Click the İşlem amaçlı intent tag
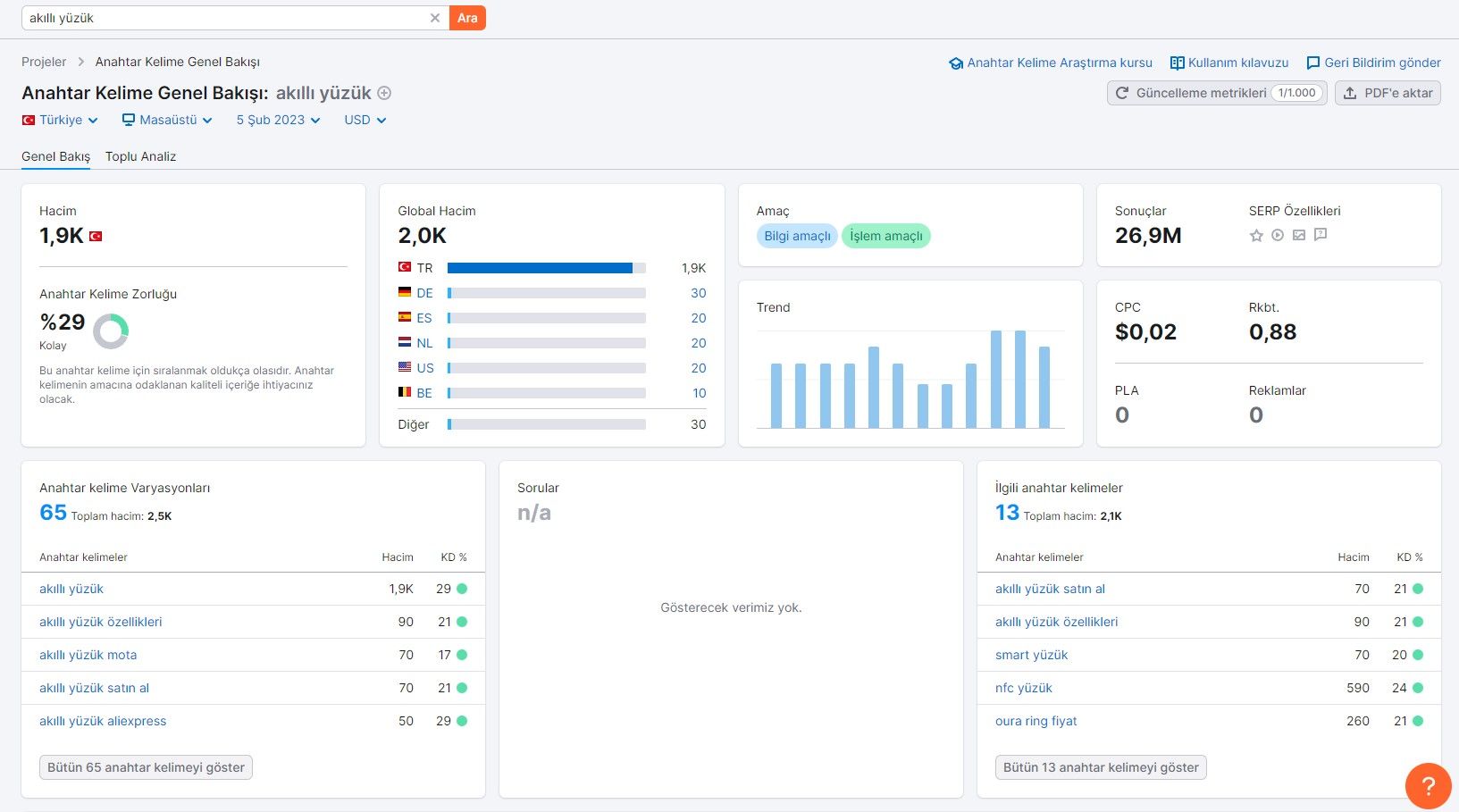This screenshot has height=812, width=1459. click(885, 236)
